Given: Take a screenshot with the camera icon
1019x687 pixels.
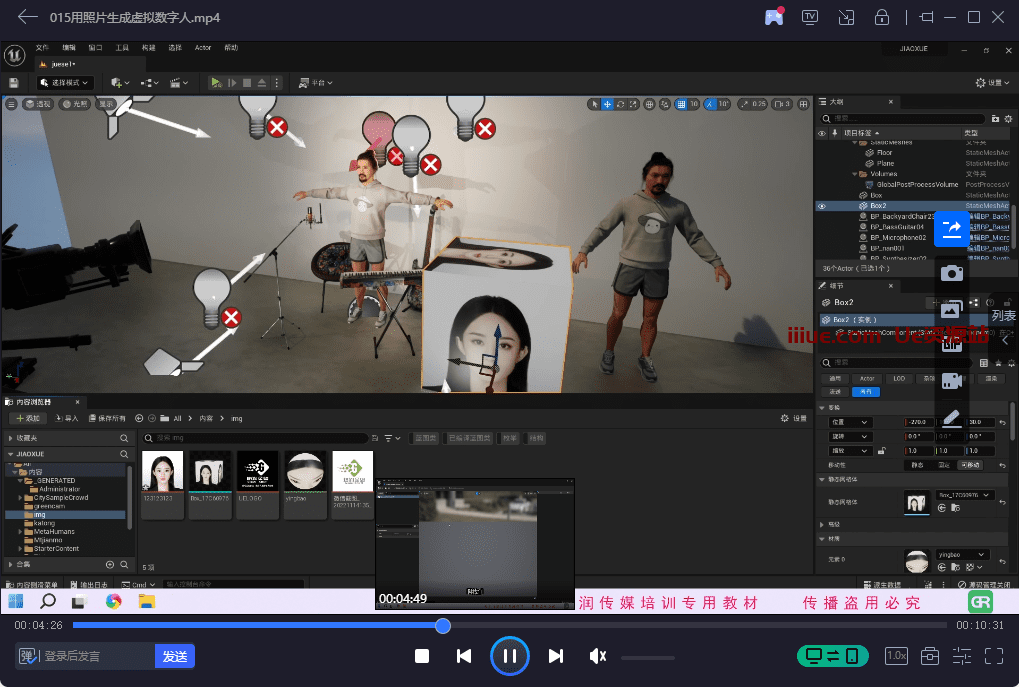Looking at the screenshot, I should click(x=951, y=273).
